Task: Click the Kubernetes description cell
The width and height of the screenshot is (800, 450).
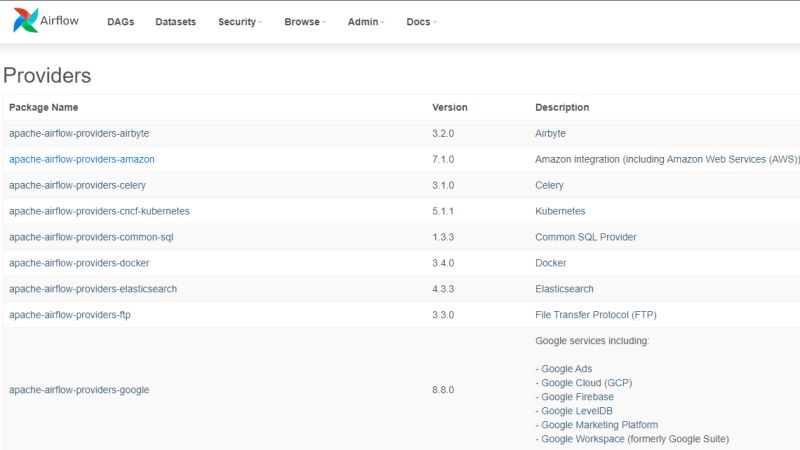Action: click(560, 211)
